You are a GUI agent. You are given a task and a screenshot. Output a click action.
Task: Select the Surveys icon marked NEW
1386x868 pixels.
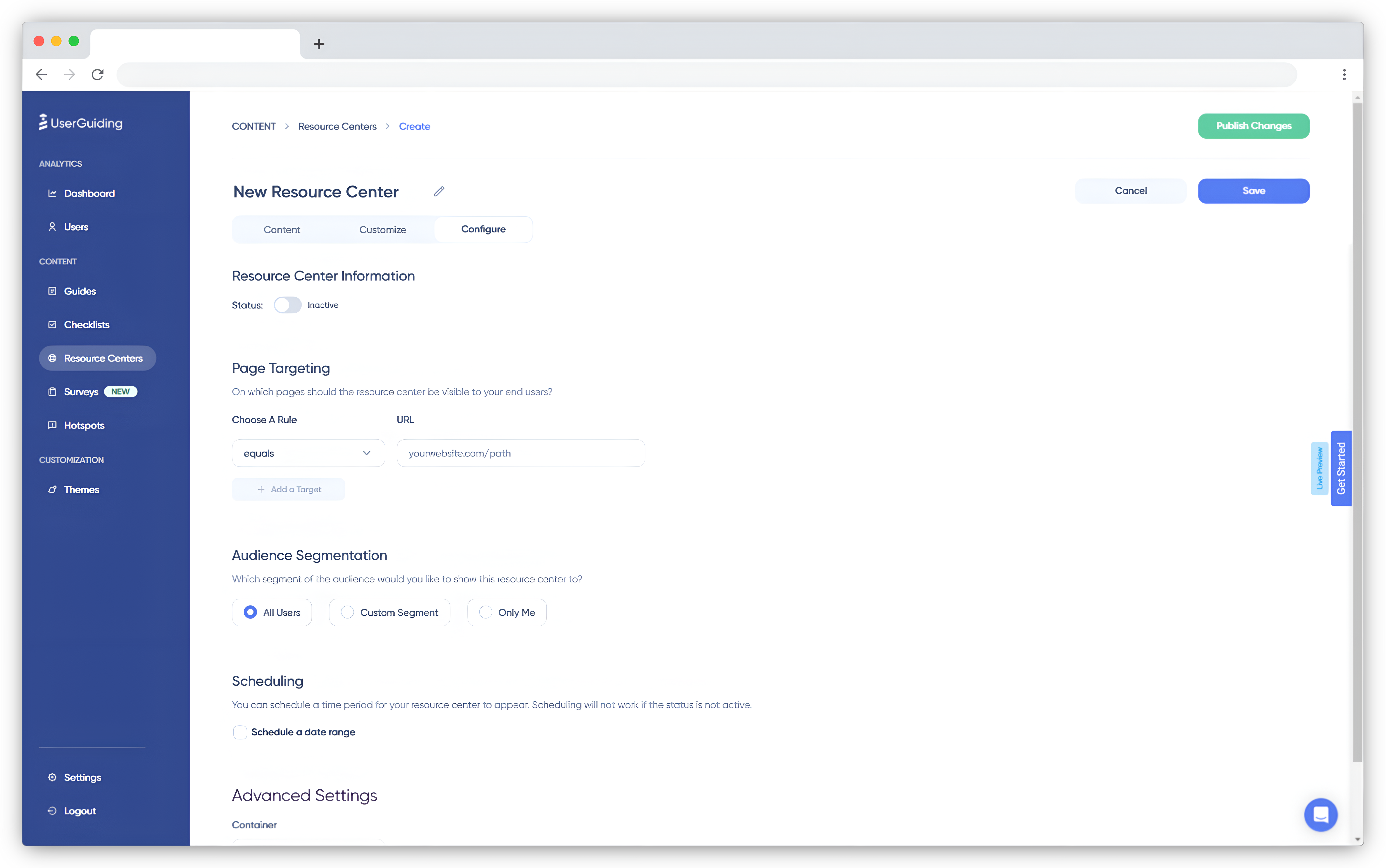[52, 391]
